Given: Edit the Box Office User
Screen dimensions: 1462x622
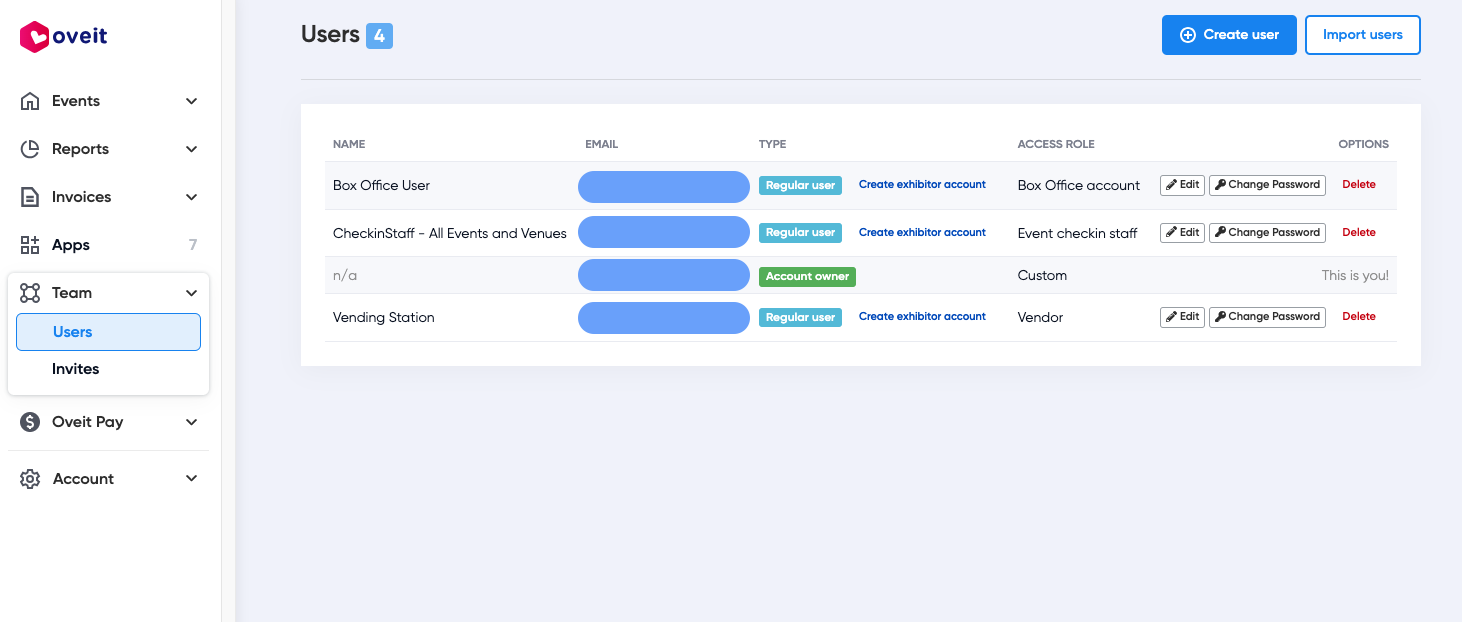Looking at the screenshot, I should pos(1182,185).
